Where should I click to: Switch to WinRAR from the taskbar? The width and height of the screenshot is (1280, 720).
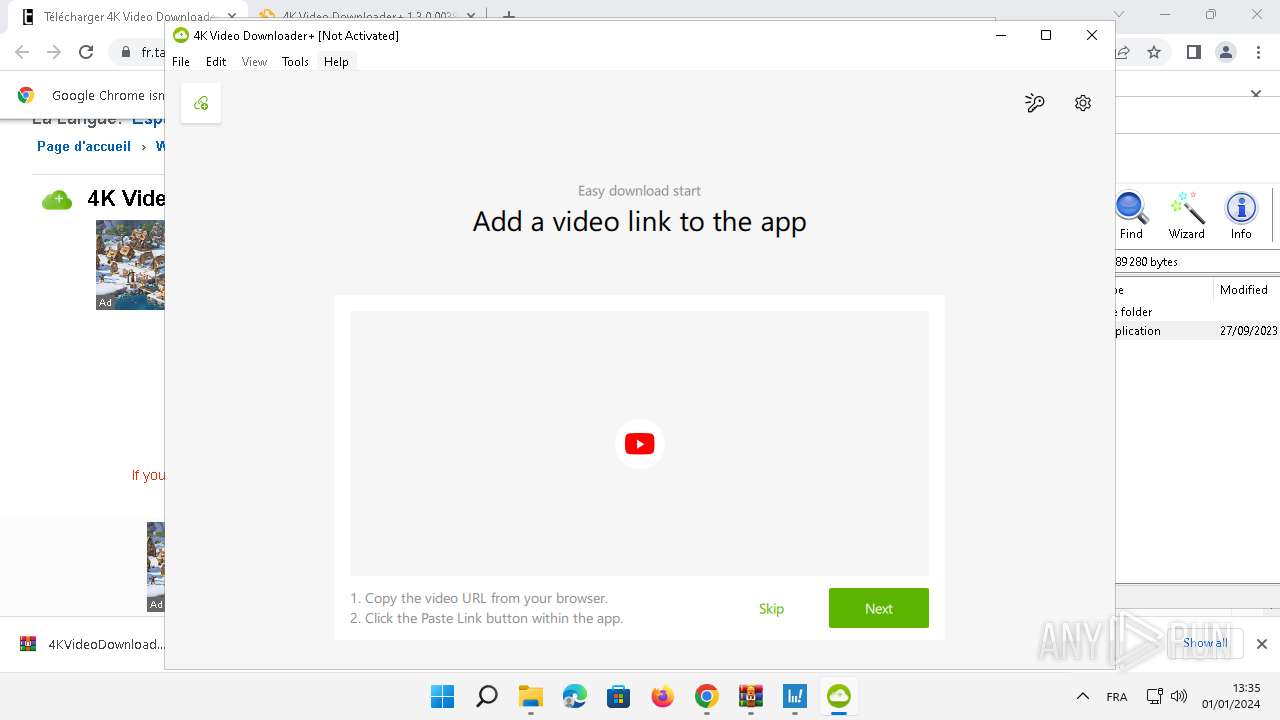[750, 696]
